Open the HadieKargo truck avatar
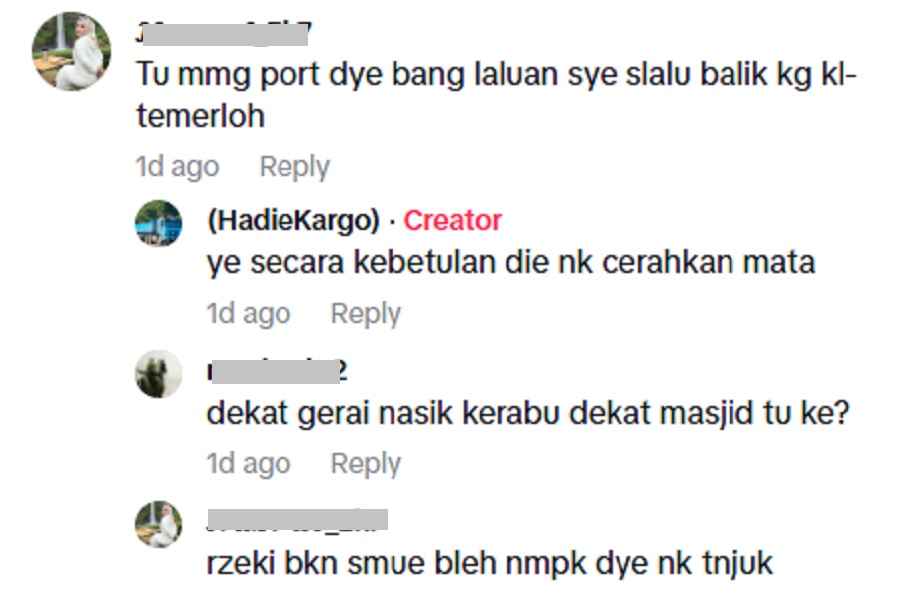Screen dimensions: 900x590 (158, 223)
